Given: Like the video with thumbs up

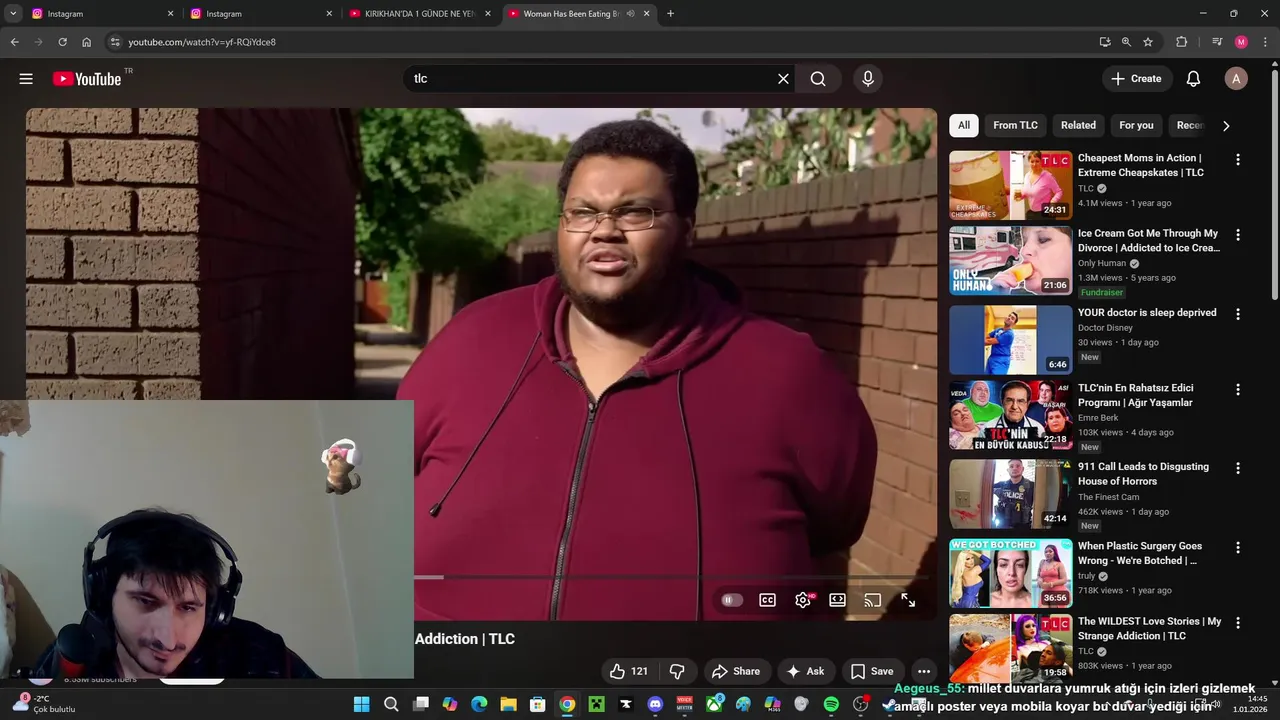Looking at the screenshot, I should 629,671.
